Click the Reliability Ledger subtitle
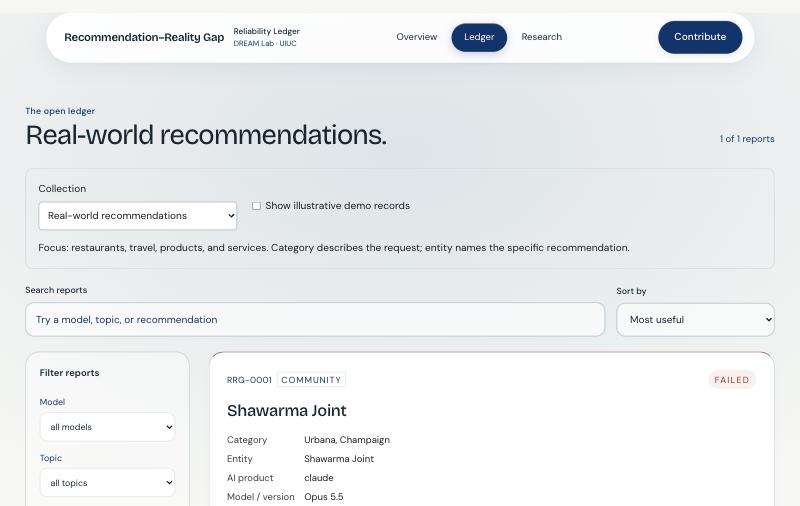Viewport: 800px width, 506px height. pyautogui.click(x=266, y=31)
